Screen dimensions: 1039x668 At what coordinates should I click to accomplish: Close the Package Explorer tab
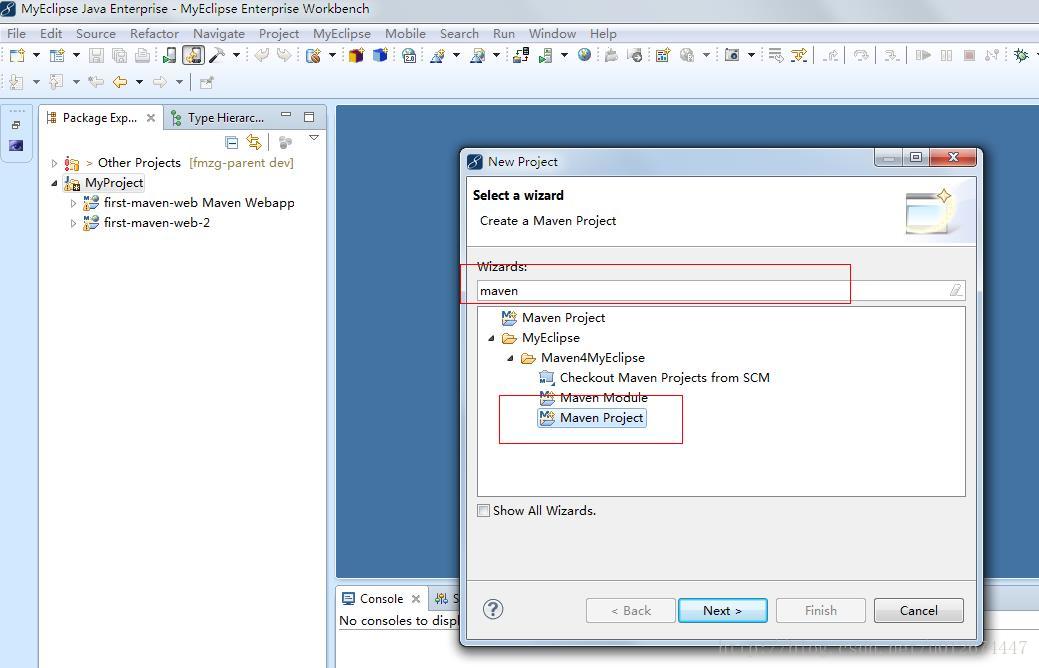151,118
